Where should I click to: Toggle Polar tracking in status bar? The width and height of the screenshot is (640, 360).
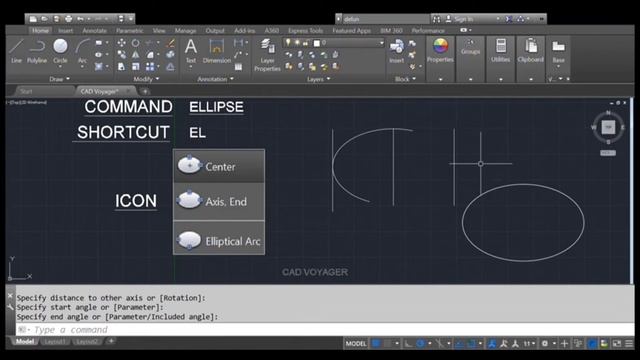[420, 344]
